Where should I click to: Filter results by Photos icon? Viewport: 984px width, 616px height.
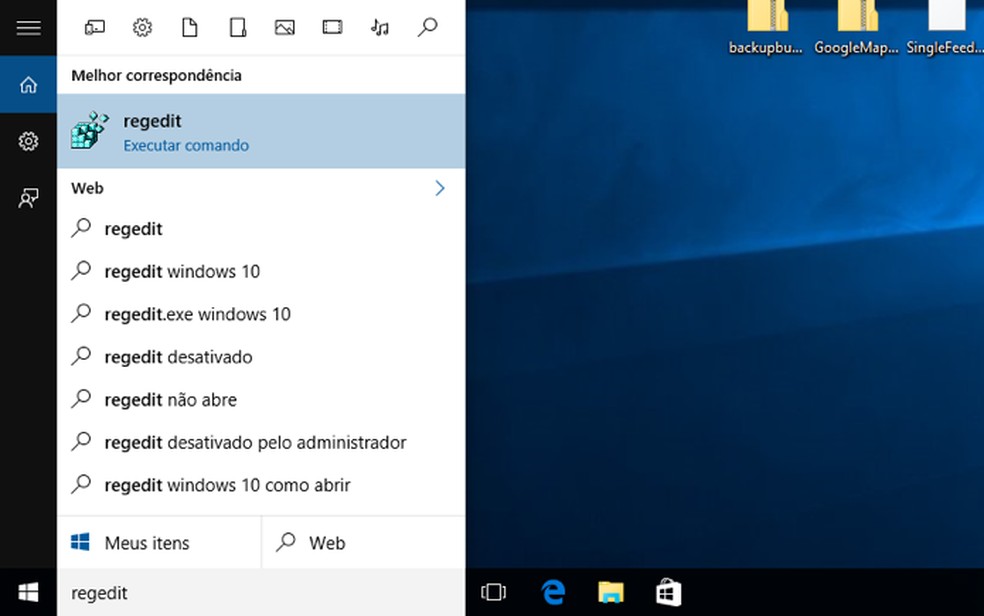(x=285, y=28)
